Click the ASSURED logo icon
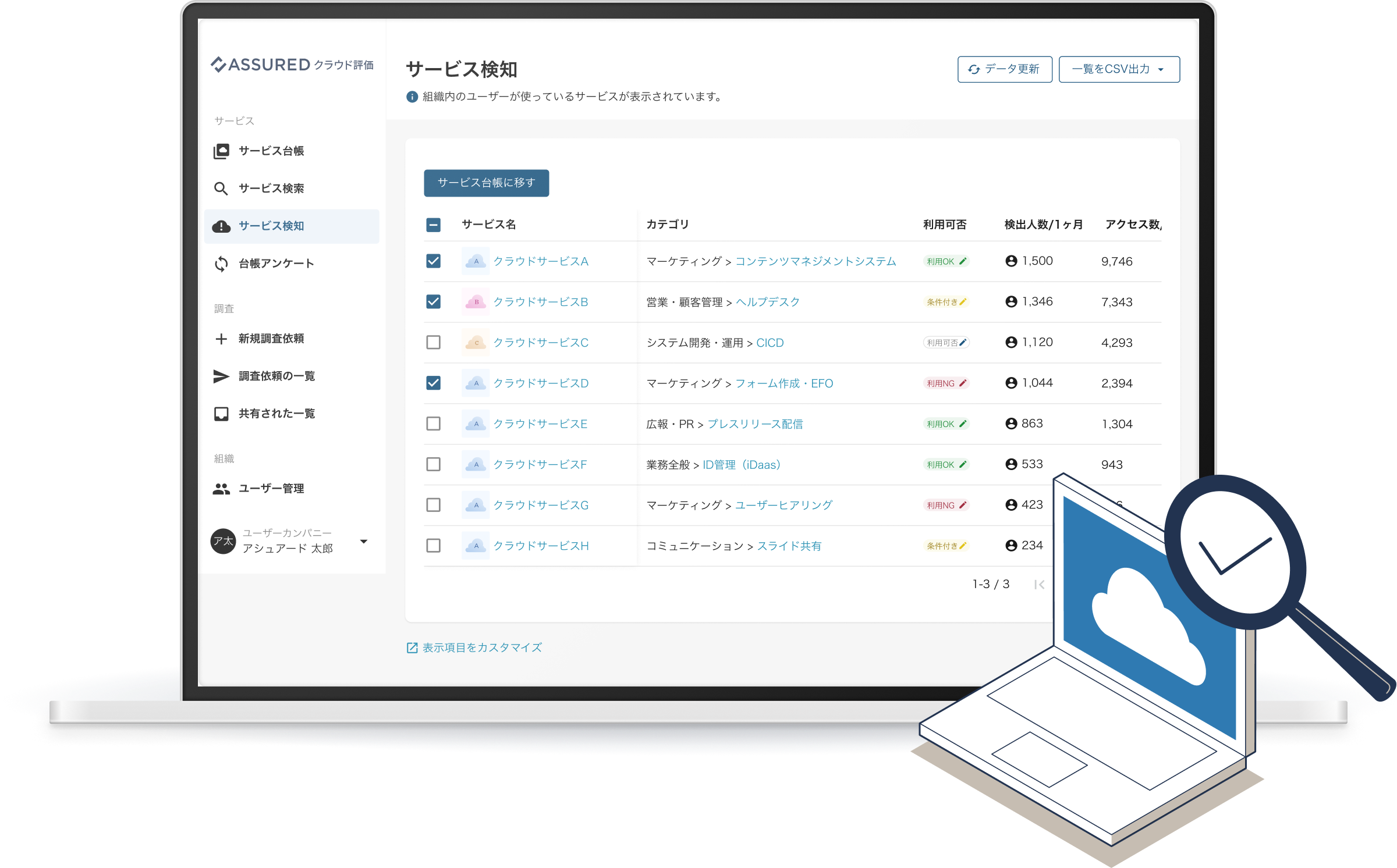The height and width of the screenshot is (868, 1397). (x=218, y=64)
